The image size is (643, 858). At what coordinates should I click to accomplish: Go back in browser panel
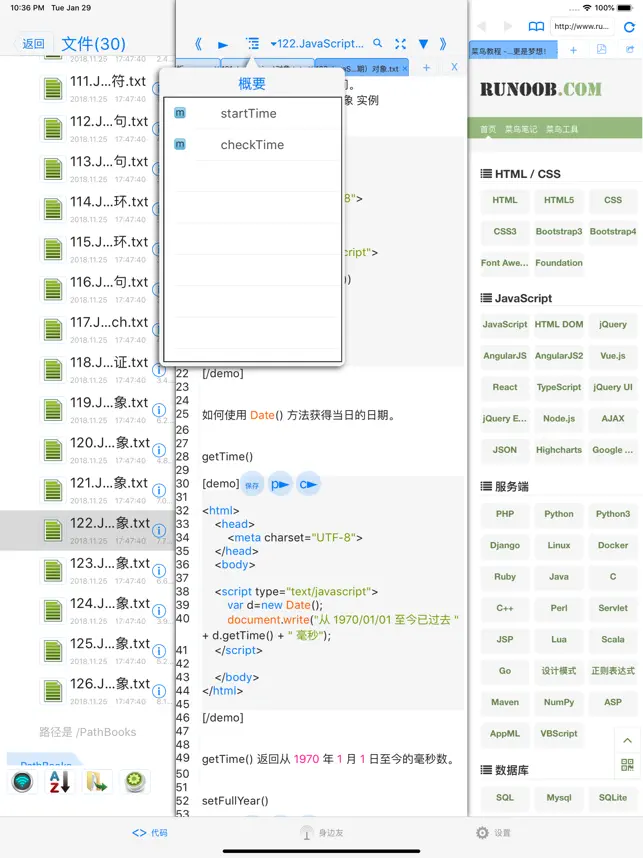pyautogui.click(x=482, y=26)
